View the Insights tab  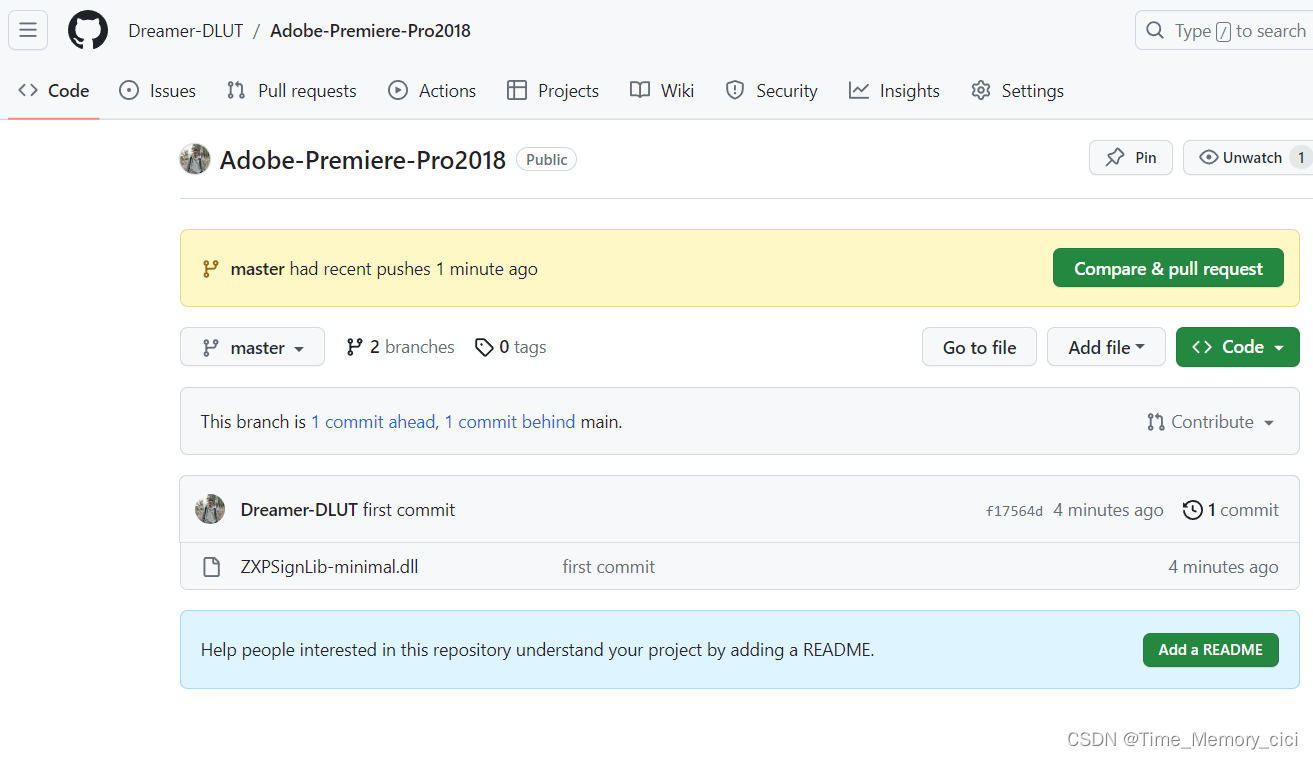pyautogui.click(x=894, y=91)
